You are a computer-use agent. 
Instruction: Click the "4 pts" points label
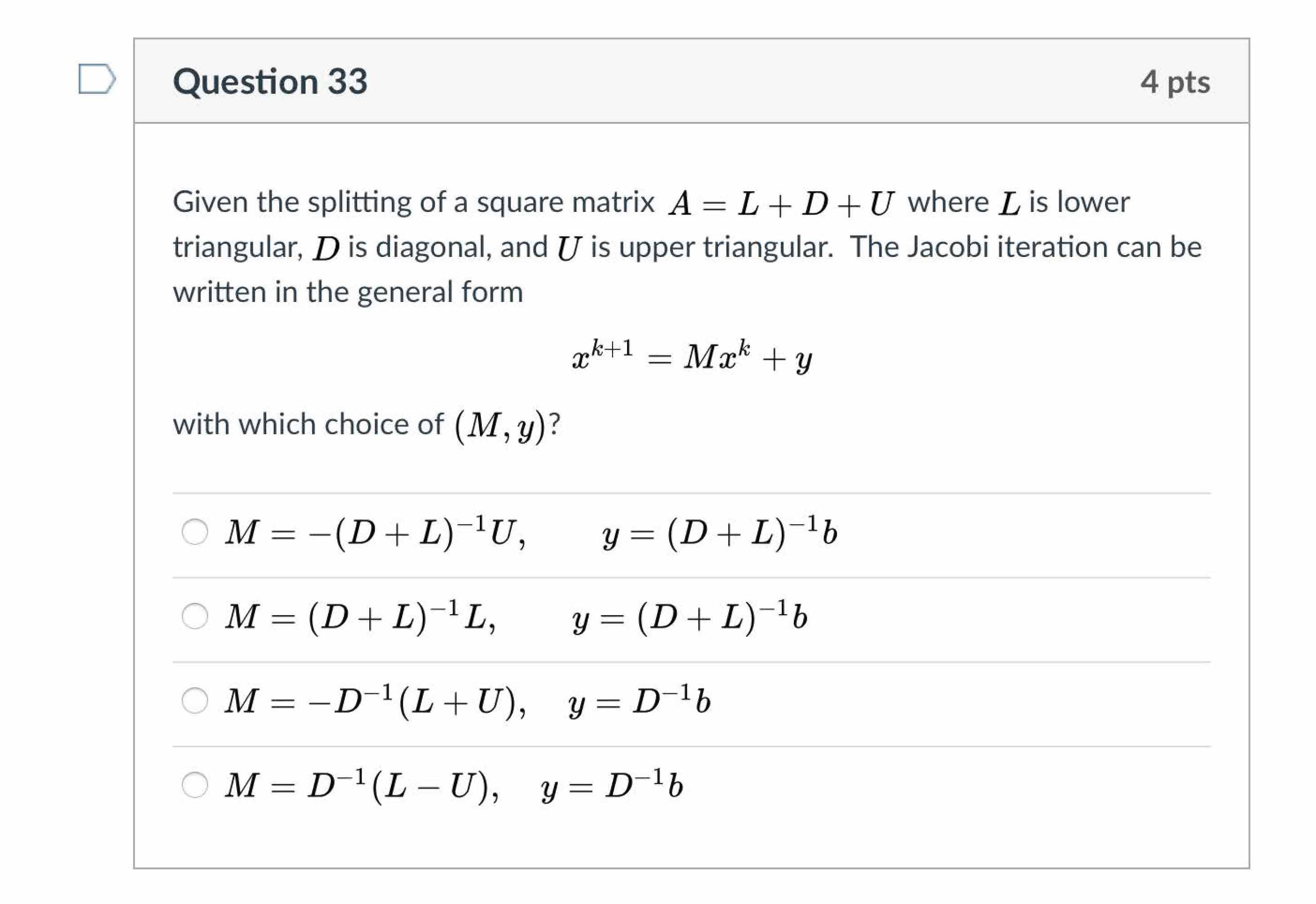[x=1175, y=81]
